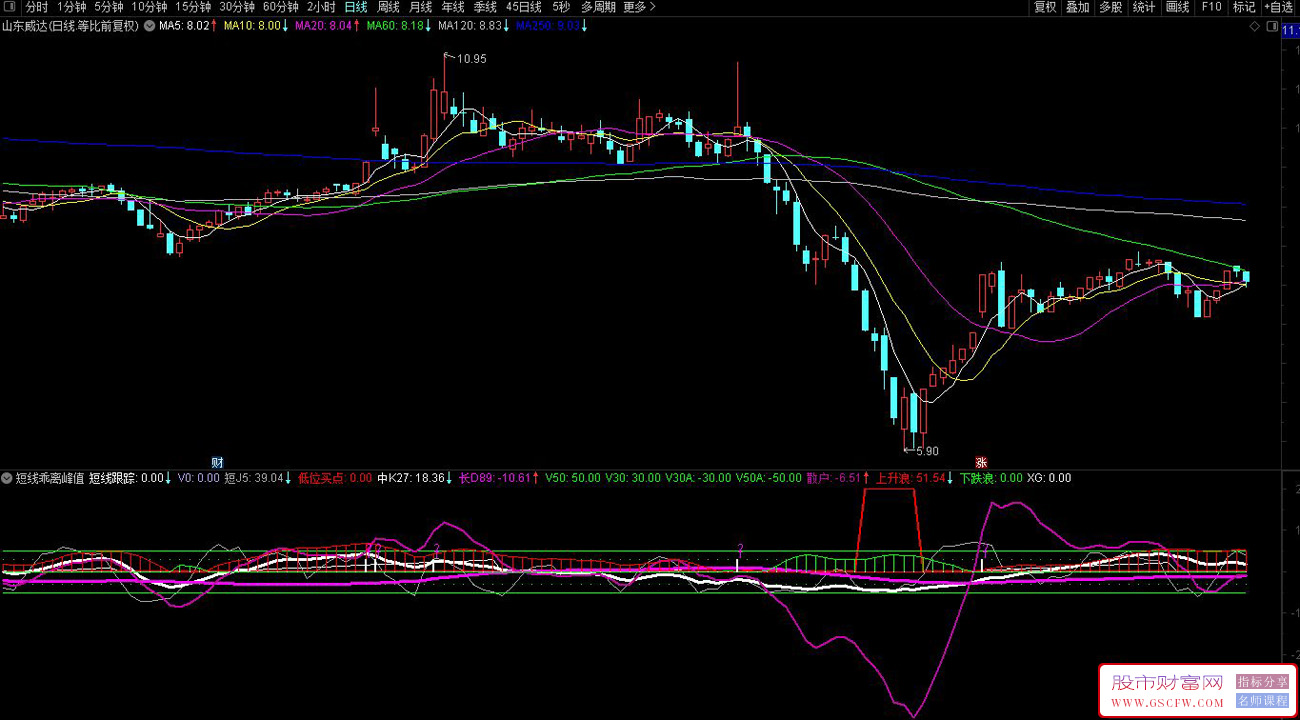Click the 10.95 high price label

(x=471, y=59)
